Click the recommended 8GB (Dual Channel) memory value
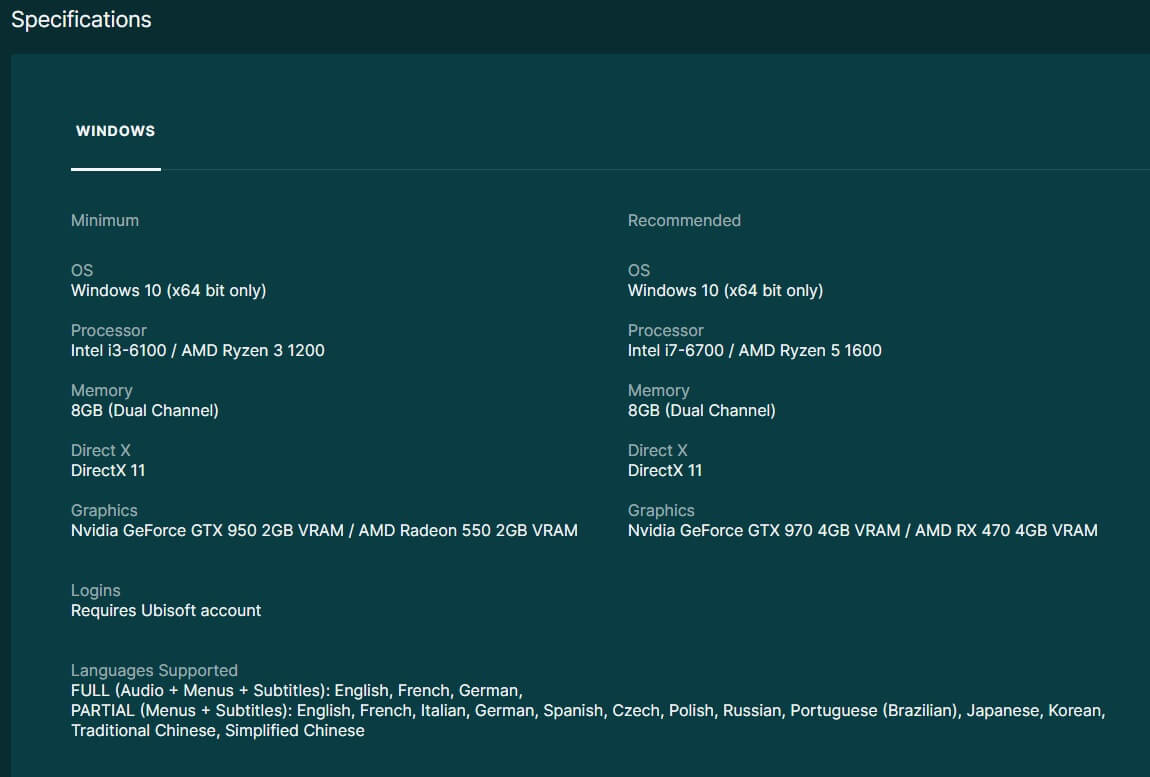1150x777 pixels. pos(701,411)
